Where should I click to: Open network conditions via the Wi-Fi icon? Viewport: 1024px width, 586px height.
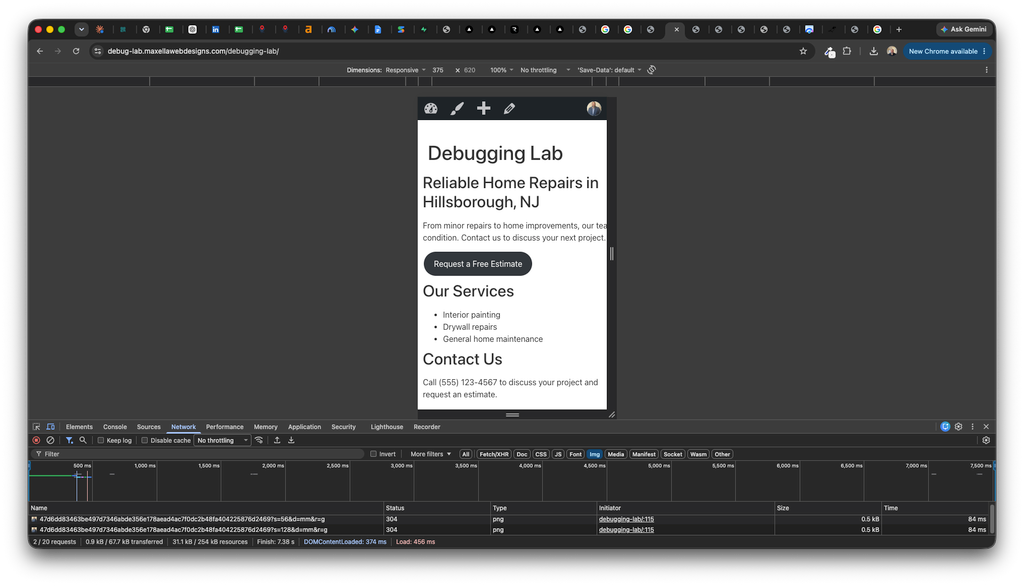tap(259, 440)
